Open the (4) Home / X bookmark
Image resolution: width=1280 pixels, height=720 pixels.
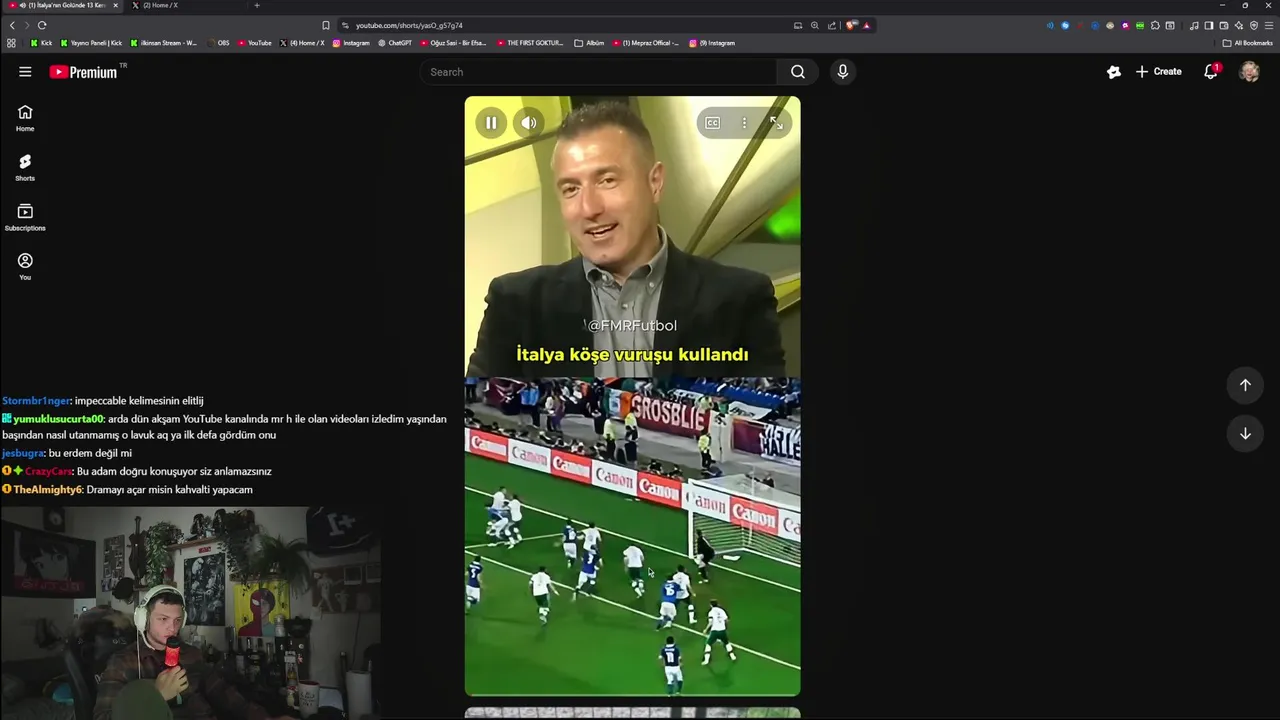pos(302,43)
